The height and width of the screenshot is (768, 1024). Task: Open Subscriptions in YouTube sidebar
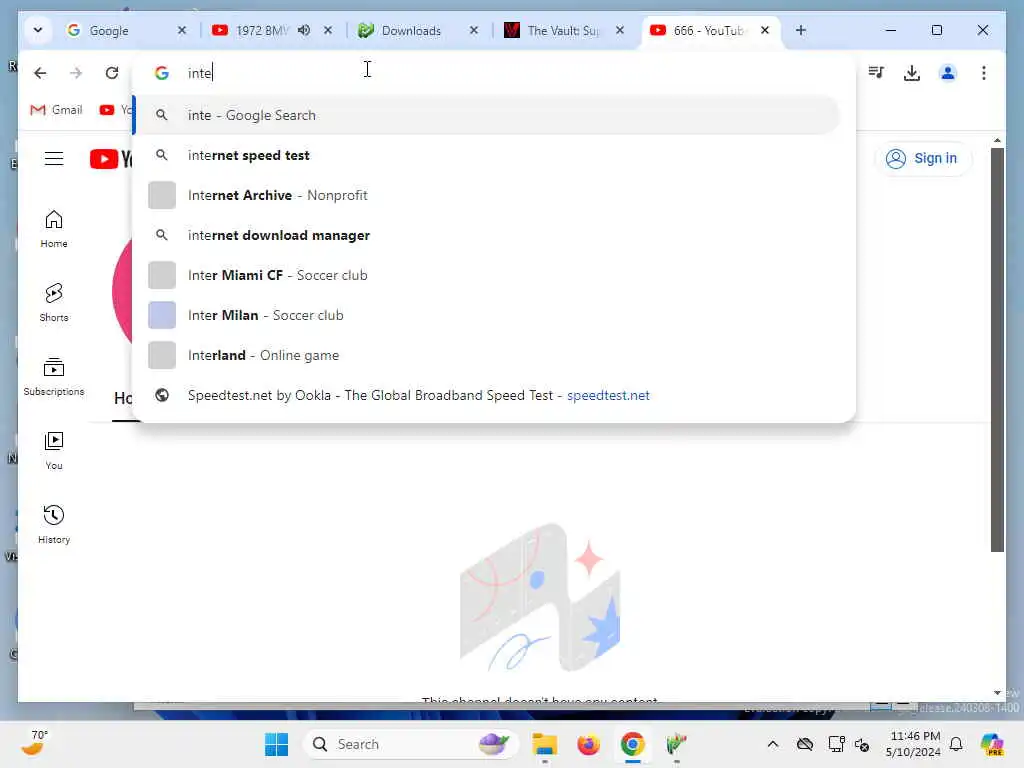(x=54, y=377)
